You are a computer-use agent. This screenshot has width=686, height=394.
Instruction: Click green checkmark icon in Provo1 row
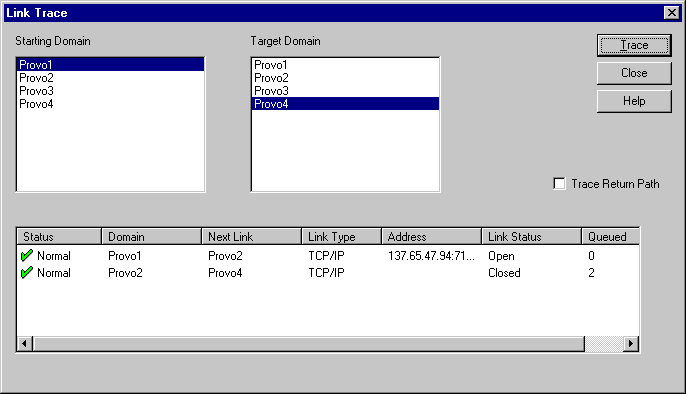[27, 255]
